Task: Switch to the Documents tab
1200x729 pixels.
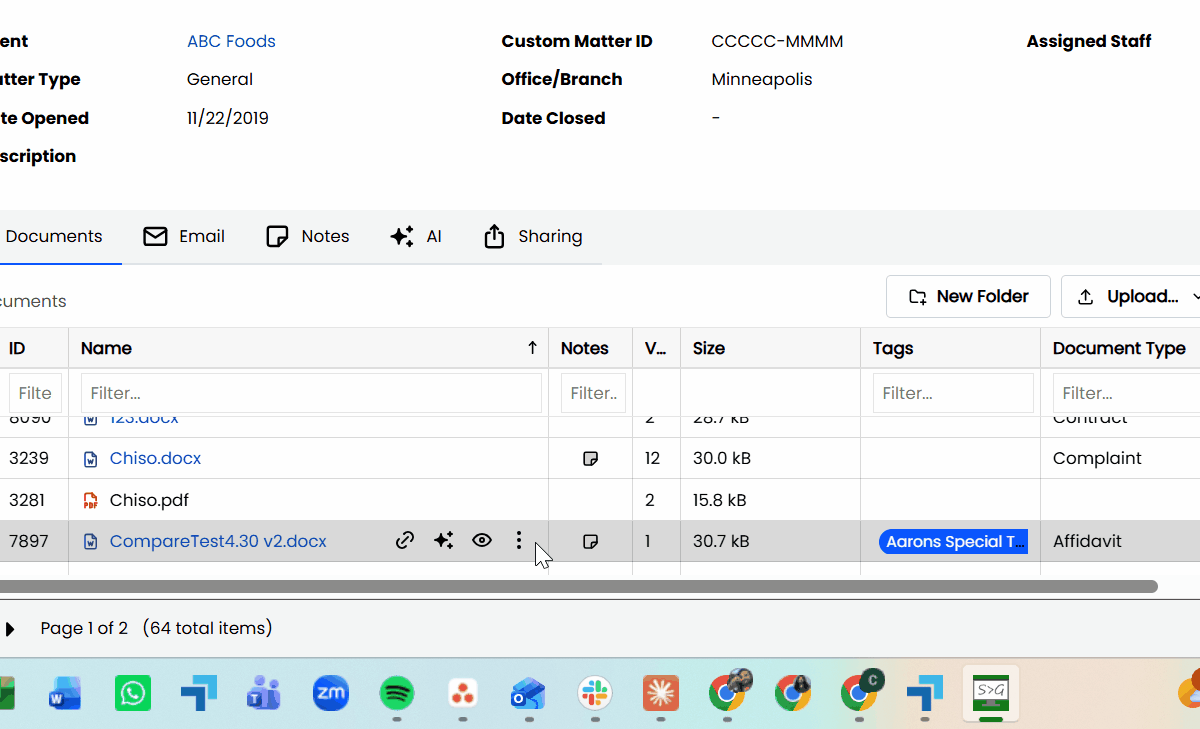Action: click(x=54, y=237)
